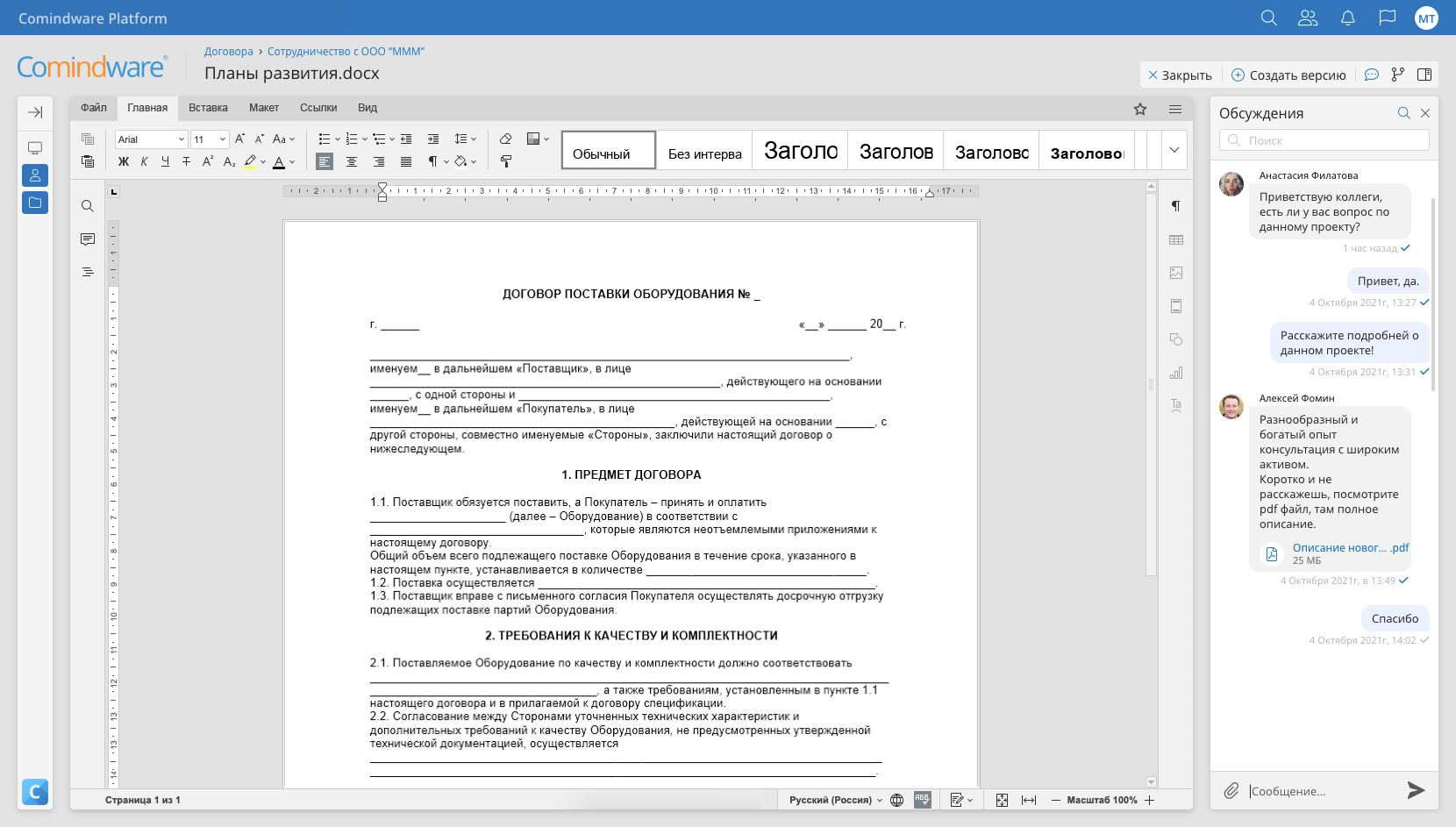Viewport: 1456px width, 827px height.
Task: Open table settings in right sidebar
Action: tap(1176, 239)
